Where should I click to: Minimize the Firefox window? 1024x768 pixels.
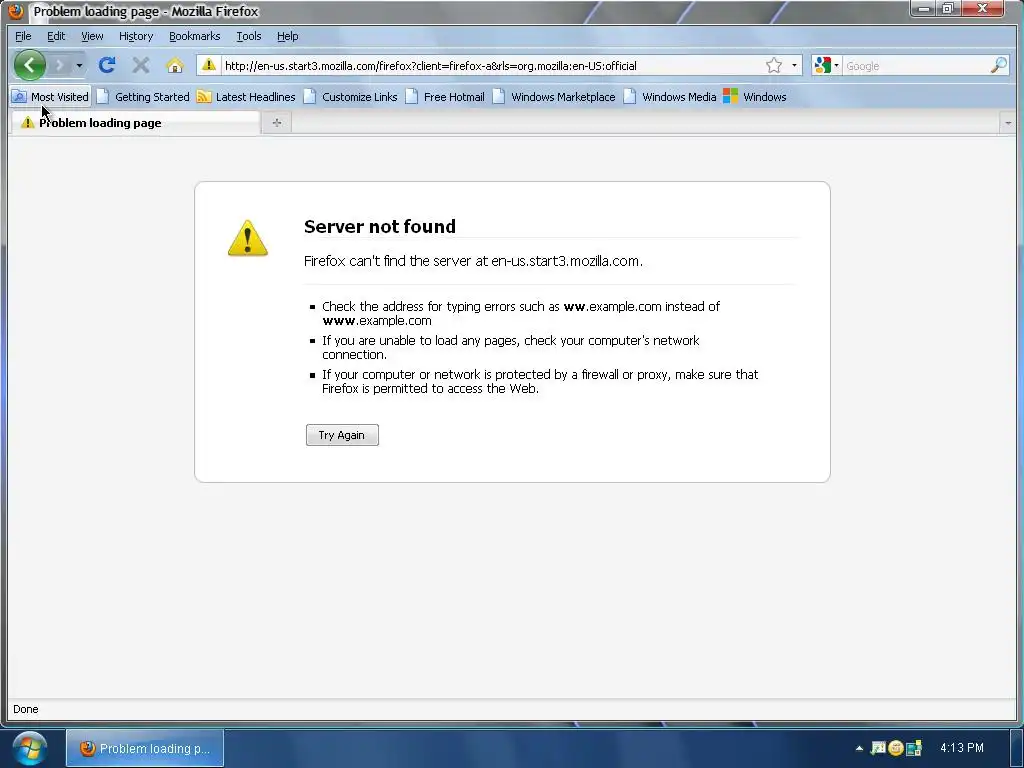[x=924, y=8]
